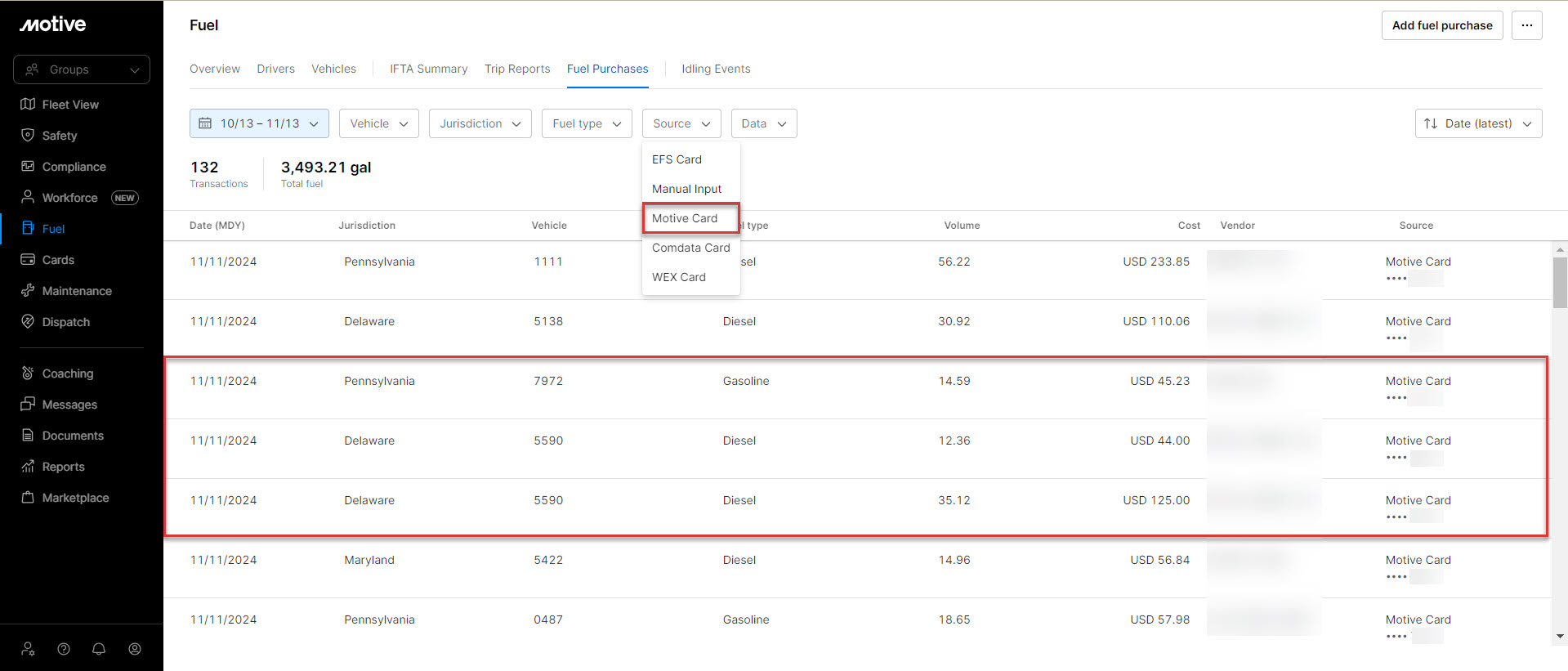Open Maintenance wrench icon
This screenshot has height=671, width=1568.
(x=28, y=290)
